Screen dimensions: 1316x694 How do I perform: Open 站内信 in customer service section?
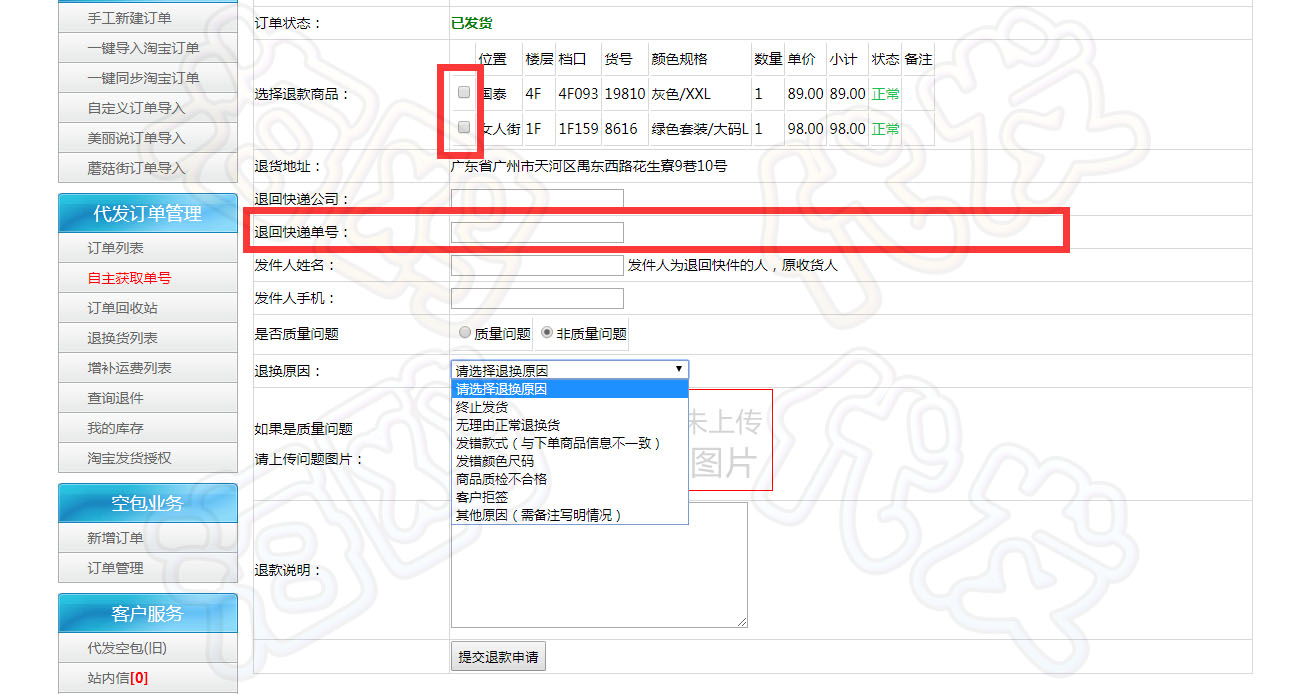[x=117, y=678]
